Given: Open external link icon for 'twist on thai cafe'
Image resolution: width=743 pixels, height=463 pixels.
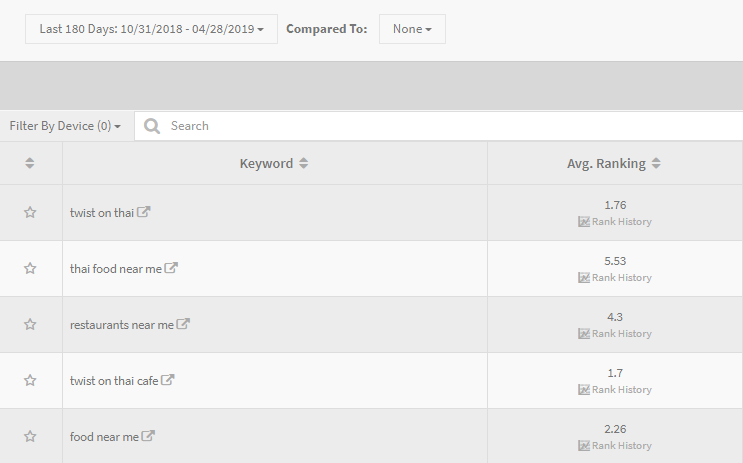Looking at the screenshot, I should pos(168,379).
